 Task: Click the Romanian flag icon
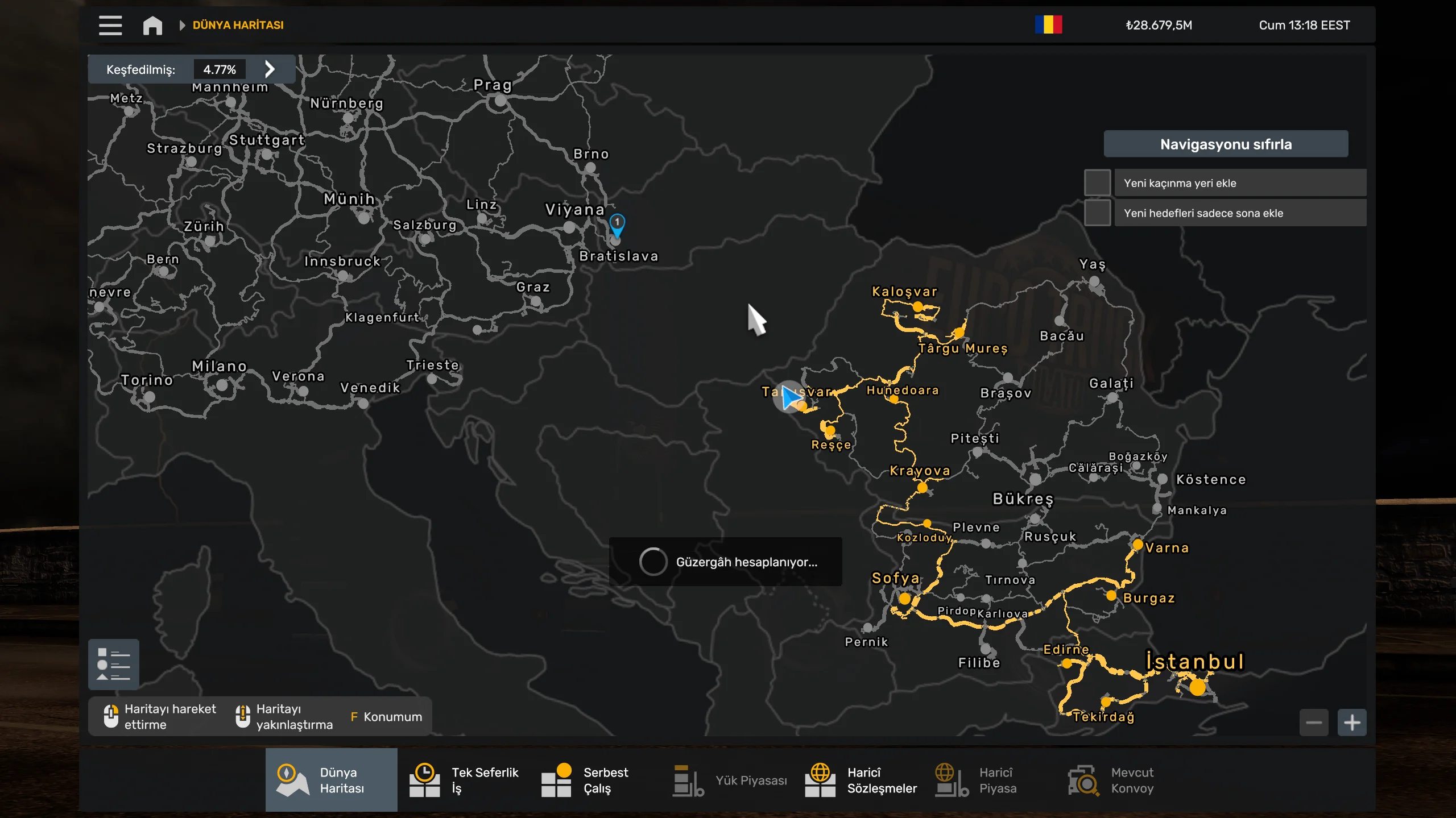[1048, 25]
